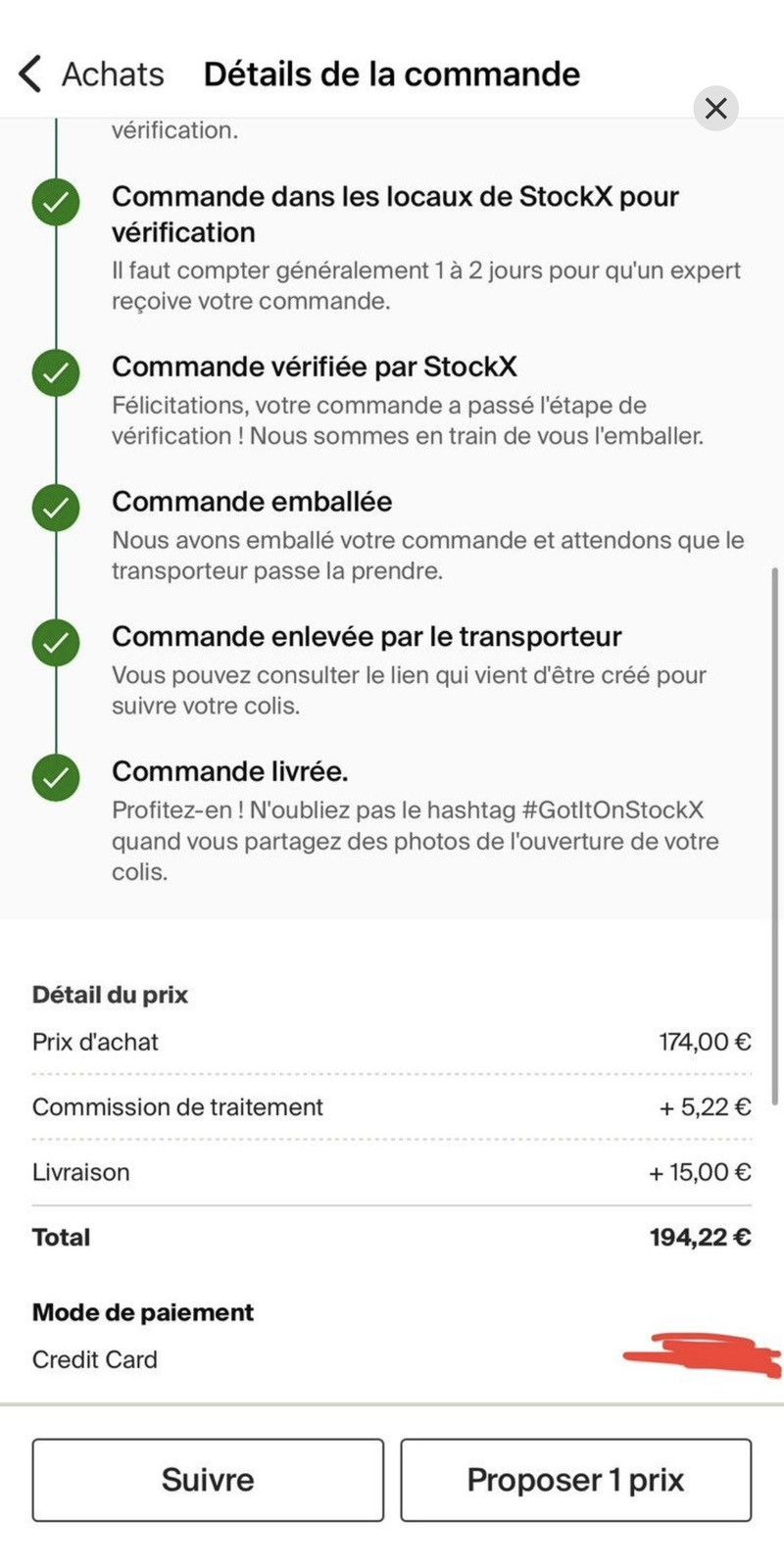
Task: Click the Total amount 194,22 €
Action: pos(701,1238)
